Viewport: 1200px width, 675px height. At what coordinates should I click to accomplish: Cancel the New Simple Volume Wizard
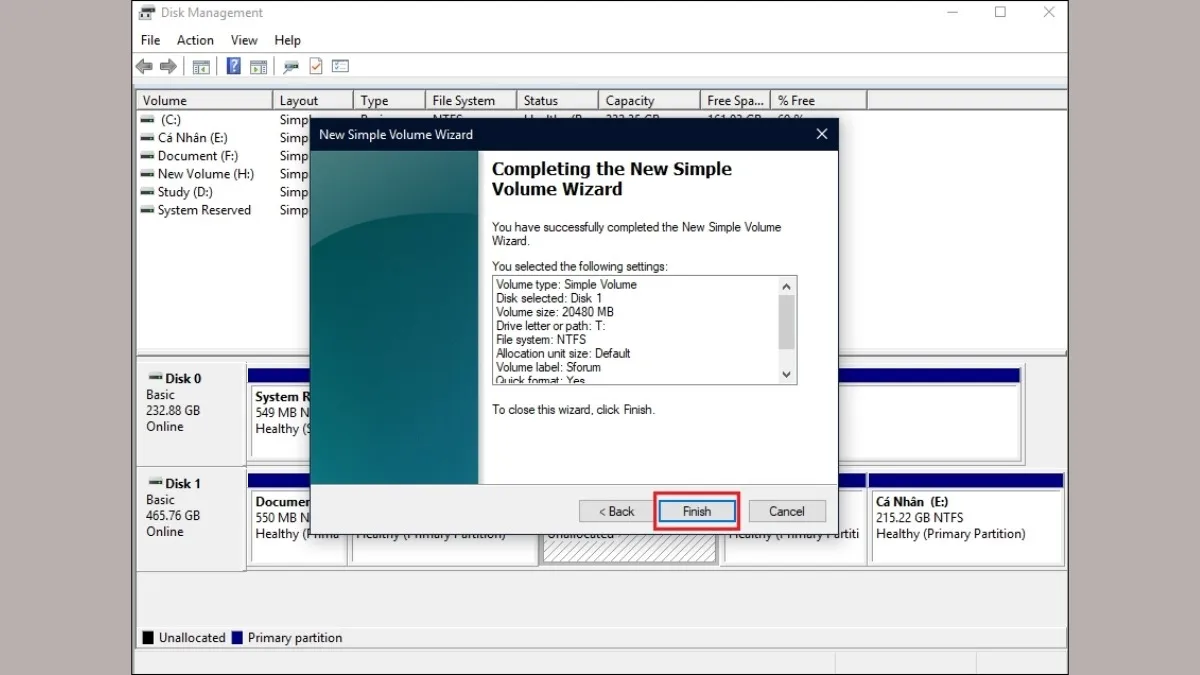click(786, 511)
